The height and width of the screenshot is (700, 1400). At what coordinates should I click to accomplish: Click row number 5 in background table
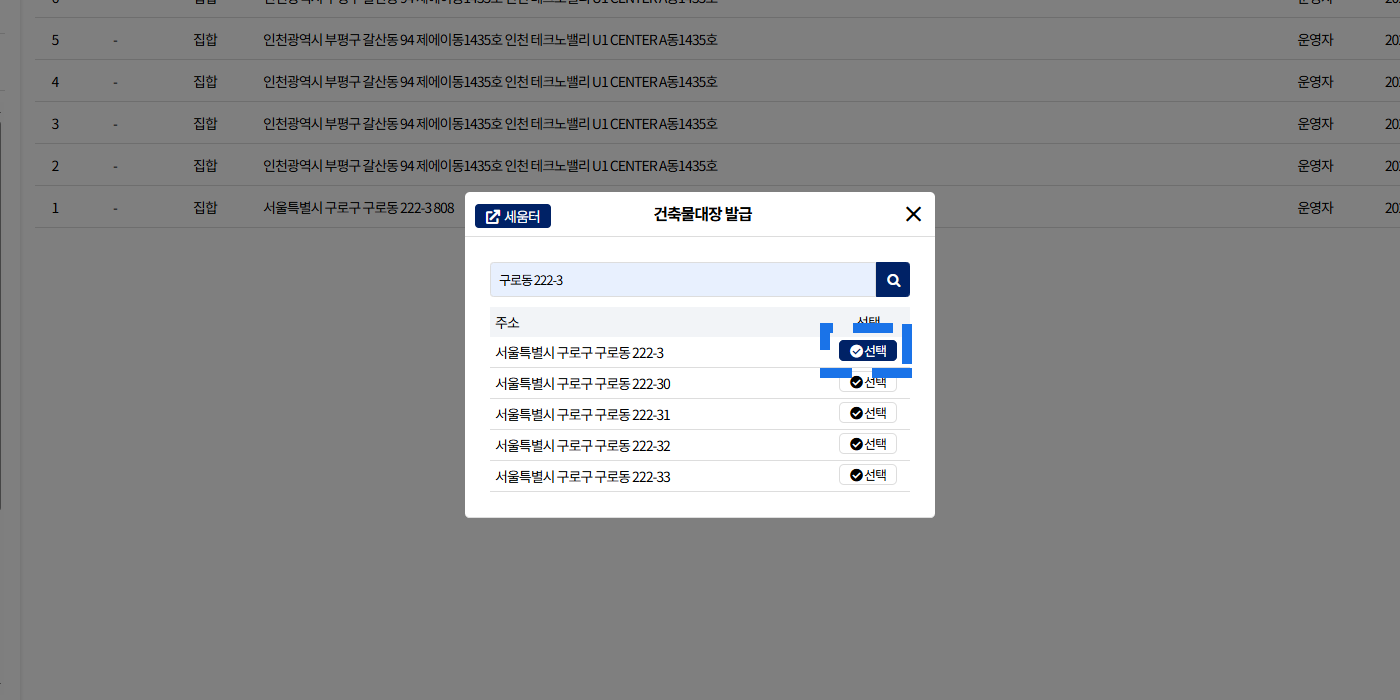[x=56, y=40]
